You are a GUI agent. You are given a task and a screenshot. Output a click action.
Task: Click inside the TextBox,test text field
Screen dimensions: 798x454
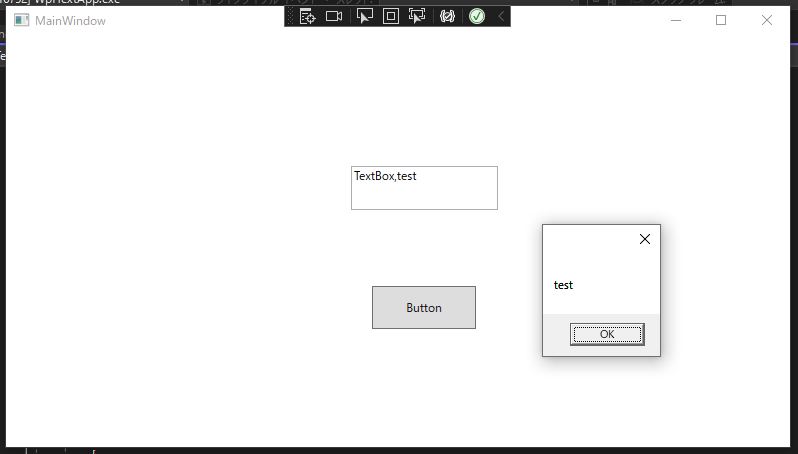pyautogui.click(x=424, y=188)
